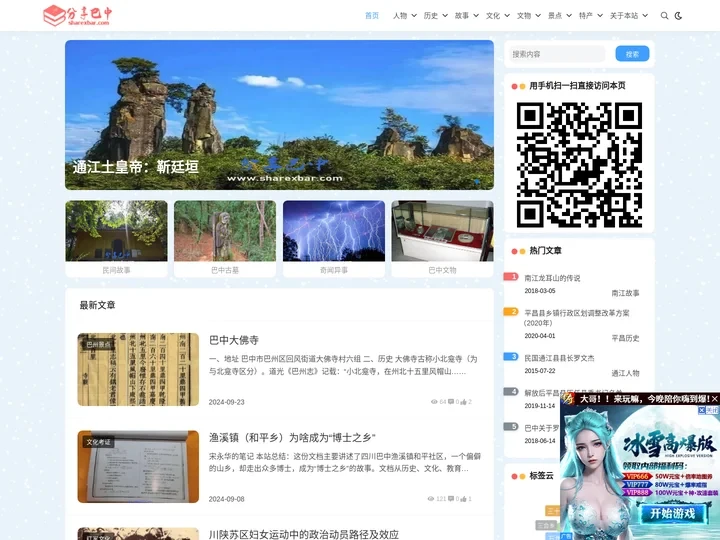Expand the 文物 menu arrow
Image resolution: width=720 pixels, height=540 pixels.
point(538,16)
